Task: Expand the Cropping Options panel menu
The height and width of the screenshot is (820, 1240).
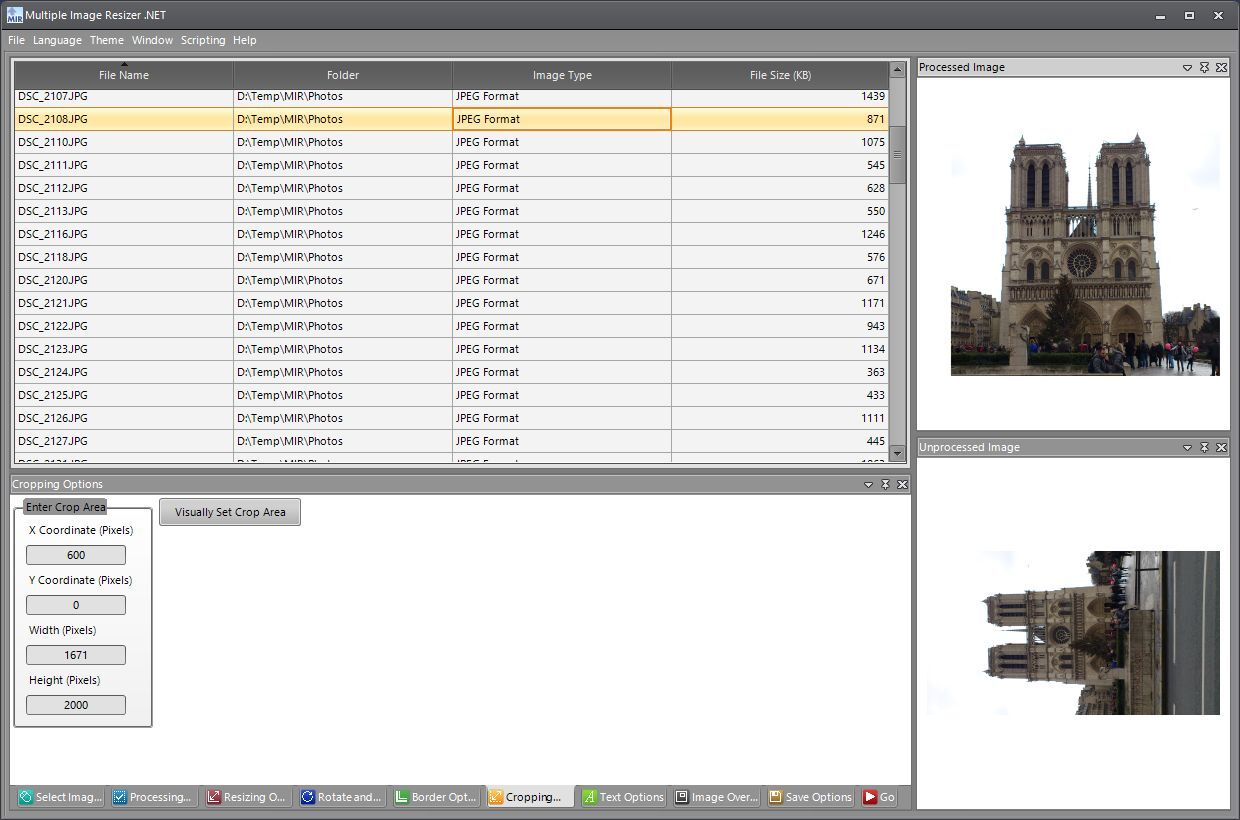Action: pos(868,484)
